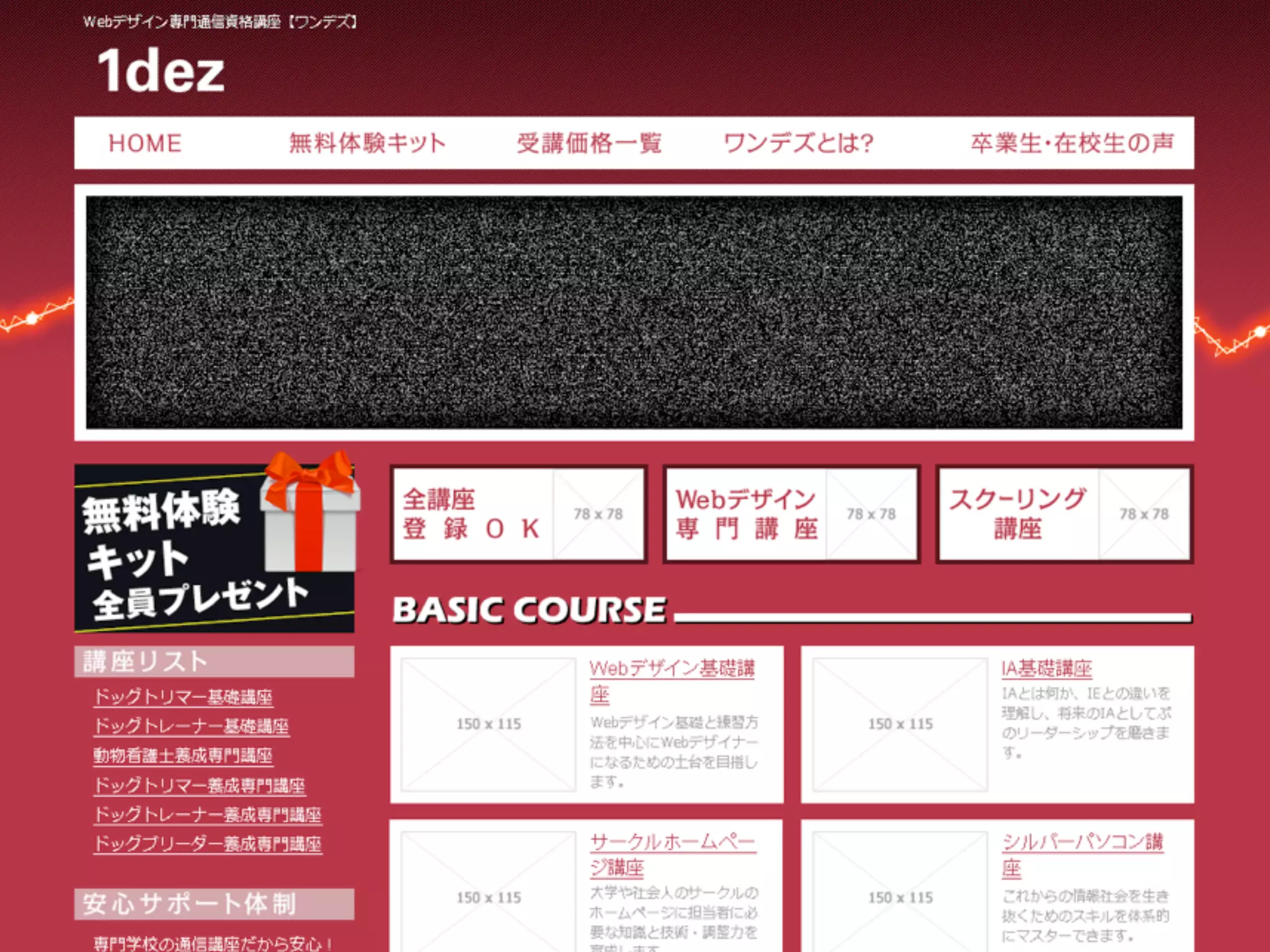Open the HOME navigation item
This screenshot has height=952, width=1270.
tap(145, 143)
